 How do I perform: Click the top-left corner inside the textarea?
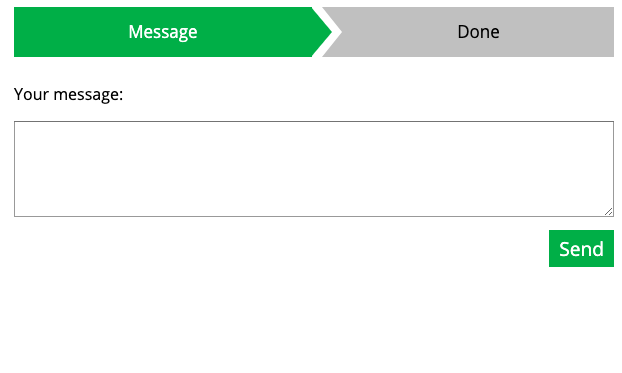(x=19, y=126)
